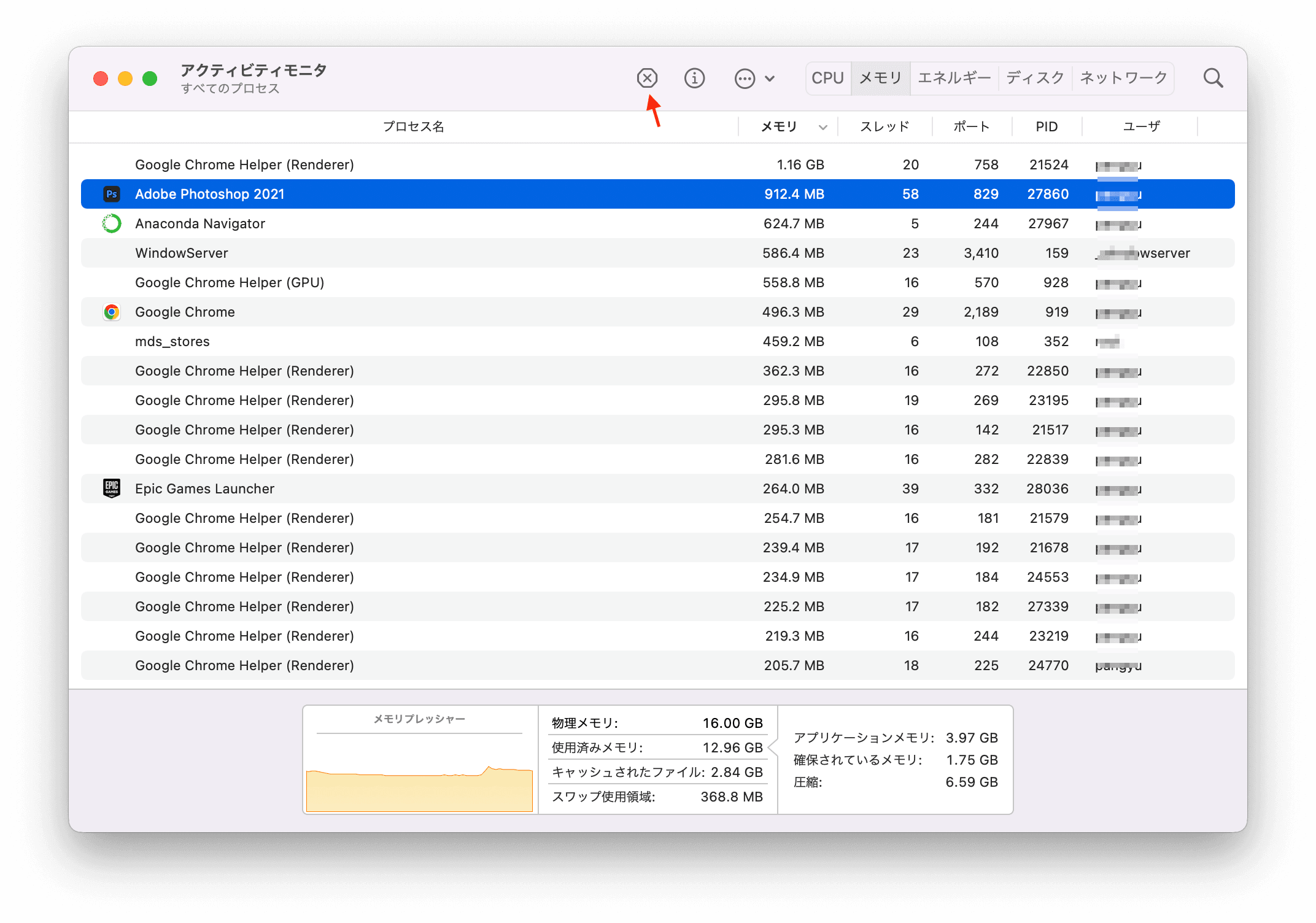The image size is (1316, 923).
Task: Click the キャッシュされたファイル 2.84 GB entry
Action: [657, 772]
